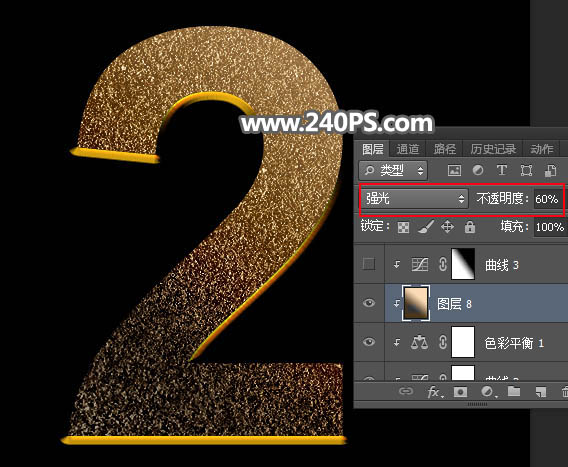Filter layers by pixel layer icon
The image size is (568, 467).
click(454, 170)
